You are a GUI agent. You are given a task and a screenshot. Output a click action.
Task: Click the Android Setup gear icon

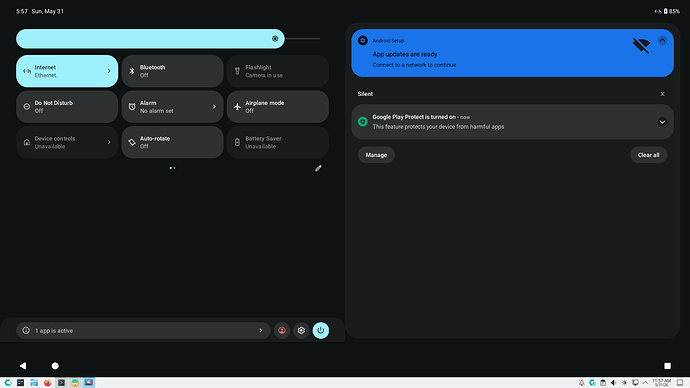tap(363, 40)
